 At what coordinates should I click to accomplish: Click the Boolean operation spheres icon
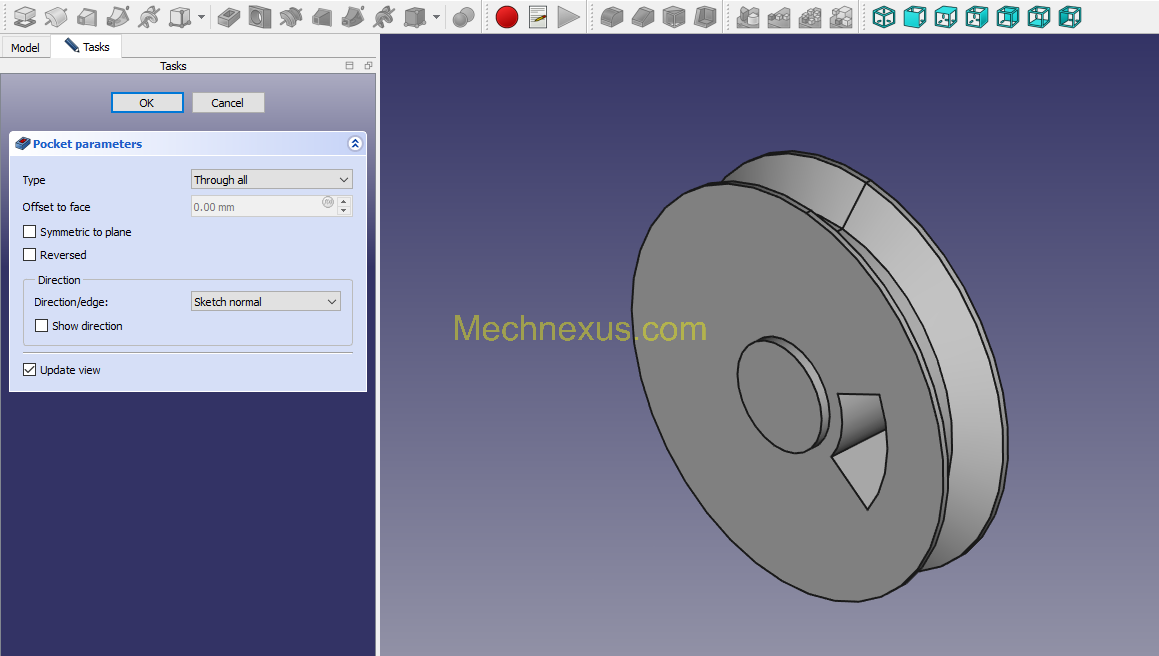pyautogui.click(x=463, y=16)
